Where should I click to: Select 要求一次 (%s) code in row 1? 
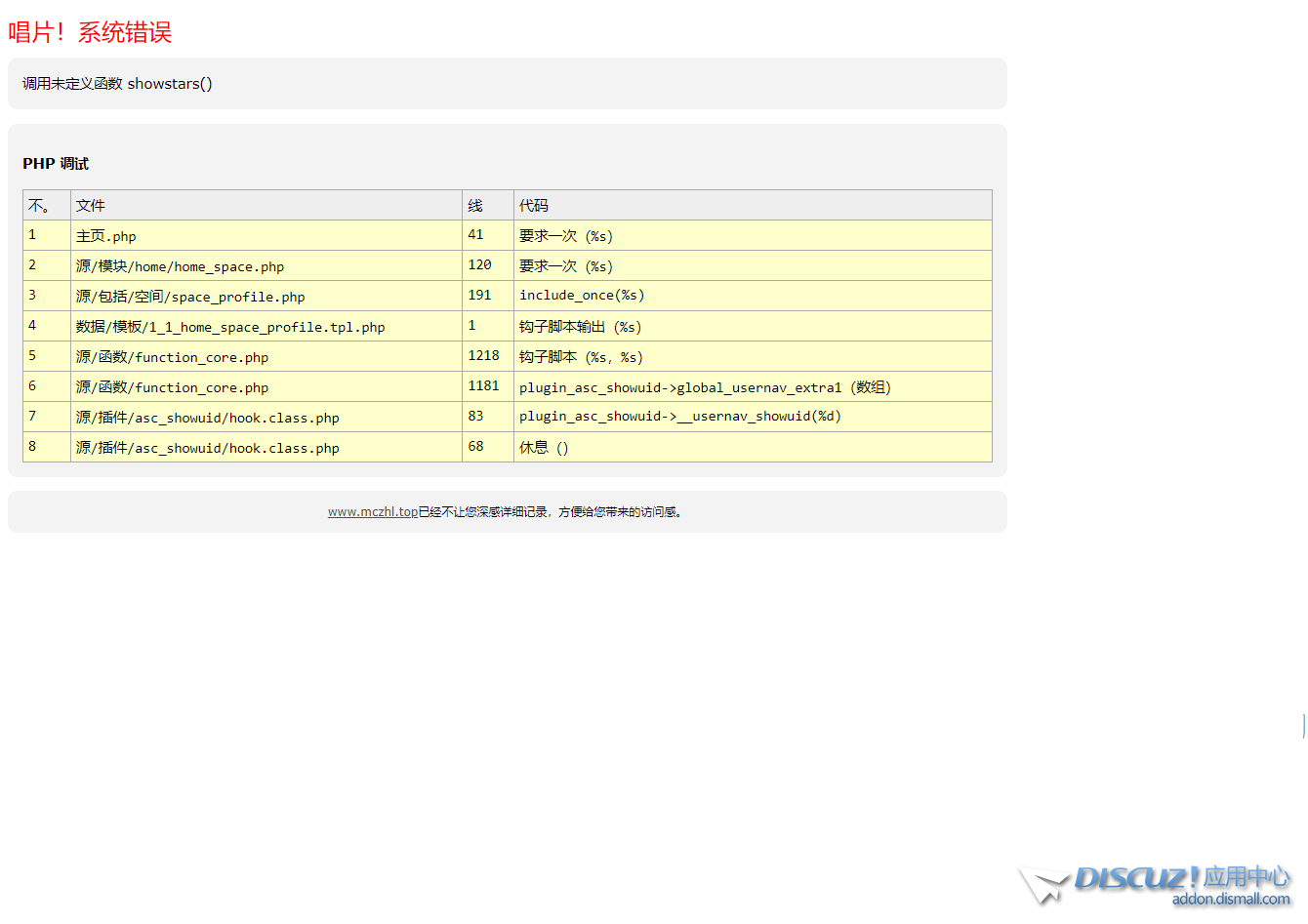753,235
